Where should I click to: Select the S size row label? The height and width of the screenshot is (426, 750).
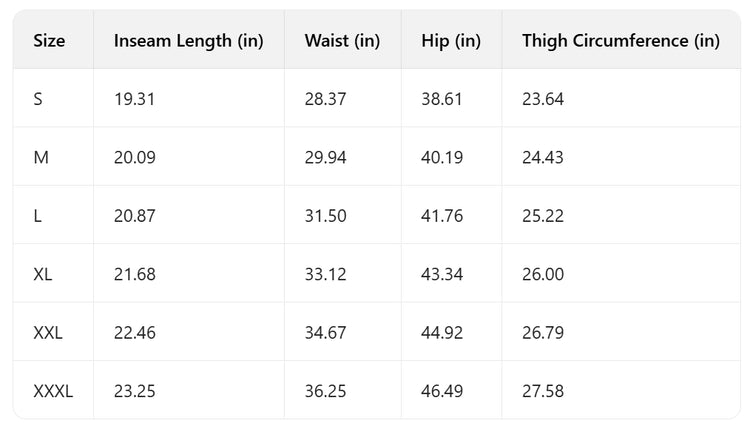pos(38,99)
